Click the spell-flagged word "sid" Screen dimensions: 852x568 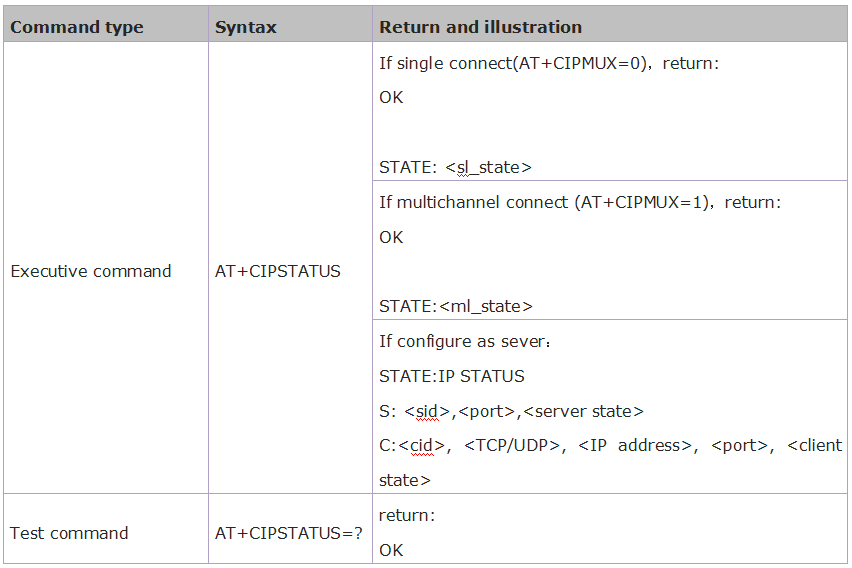427,411
